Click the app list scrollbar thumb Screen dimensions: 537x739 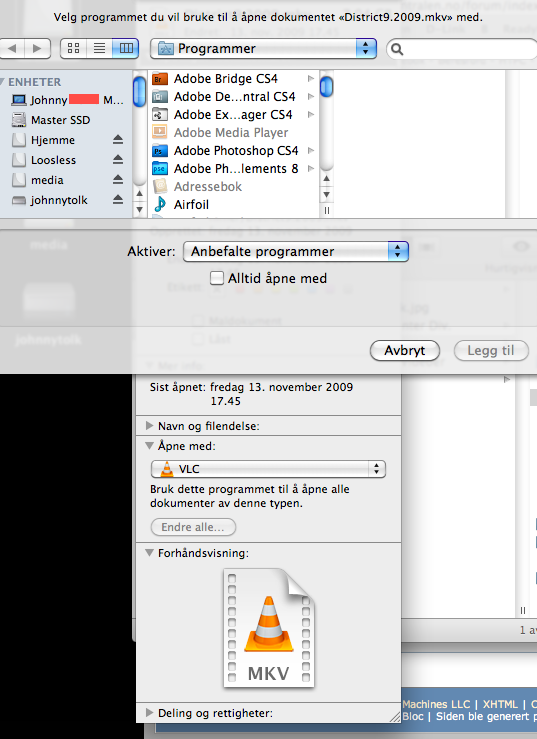click(x=326, y=86)
